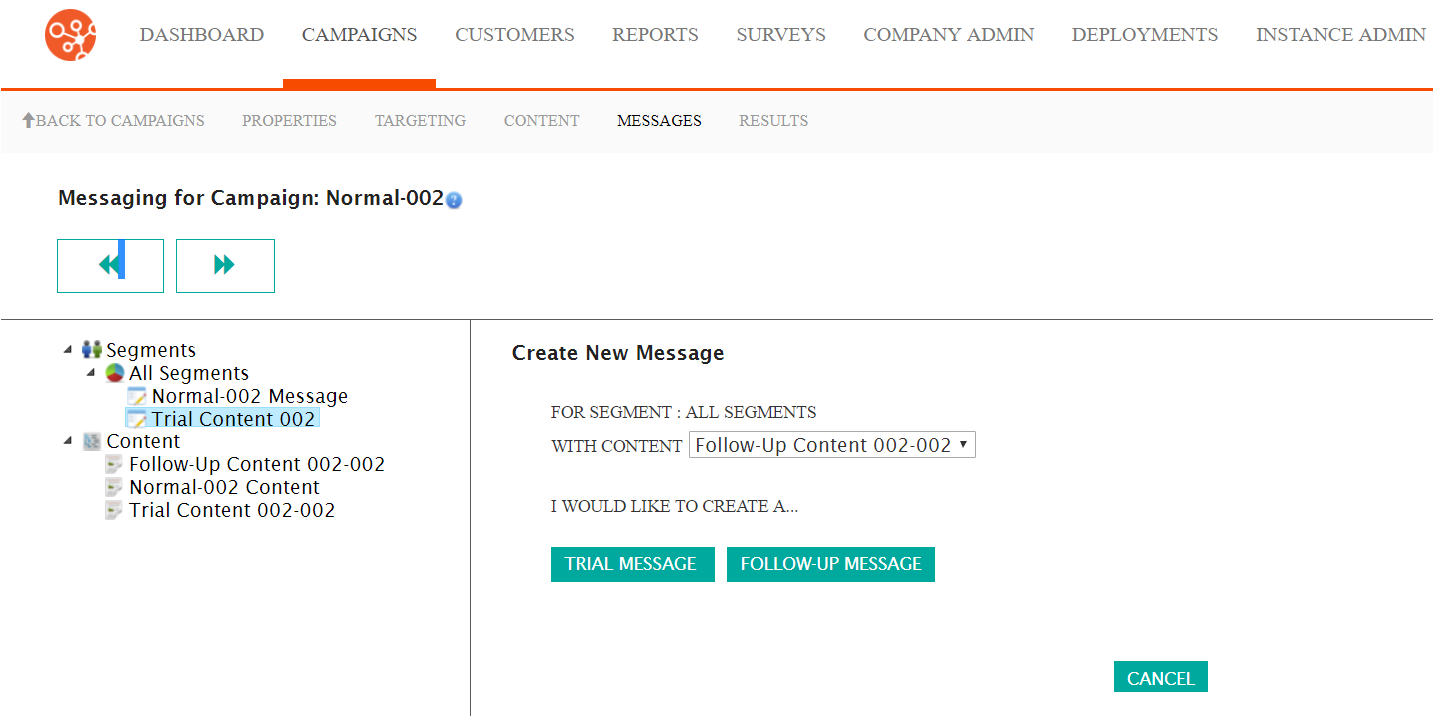Click the Normal-002 Message note icon
The image size is (1433, 716).
coord(137,396)
